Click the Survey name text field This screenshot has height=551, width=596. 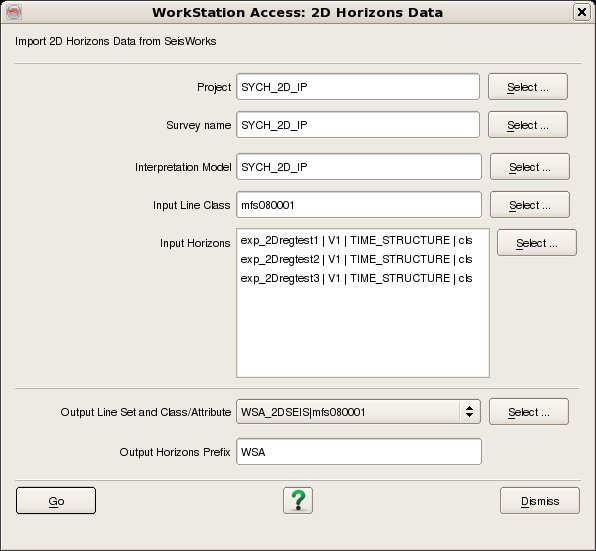coord(358,125)
